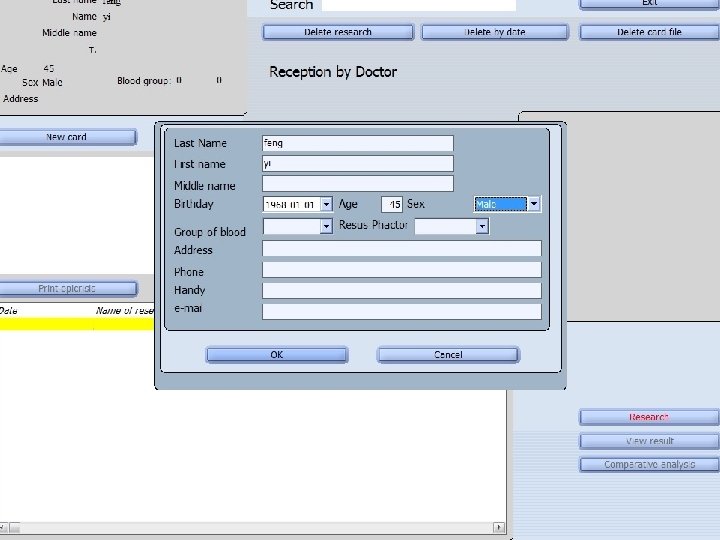Click the Name of research column header

click(124, 311)
